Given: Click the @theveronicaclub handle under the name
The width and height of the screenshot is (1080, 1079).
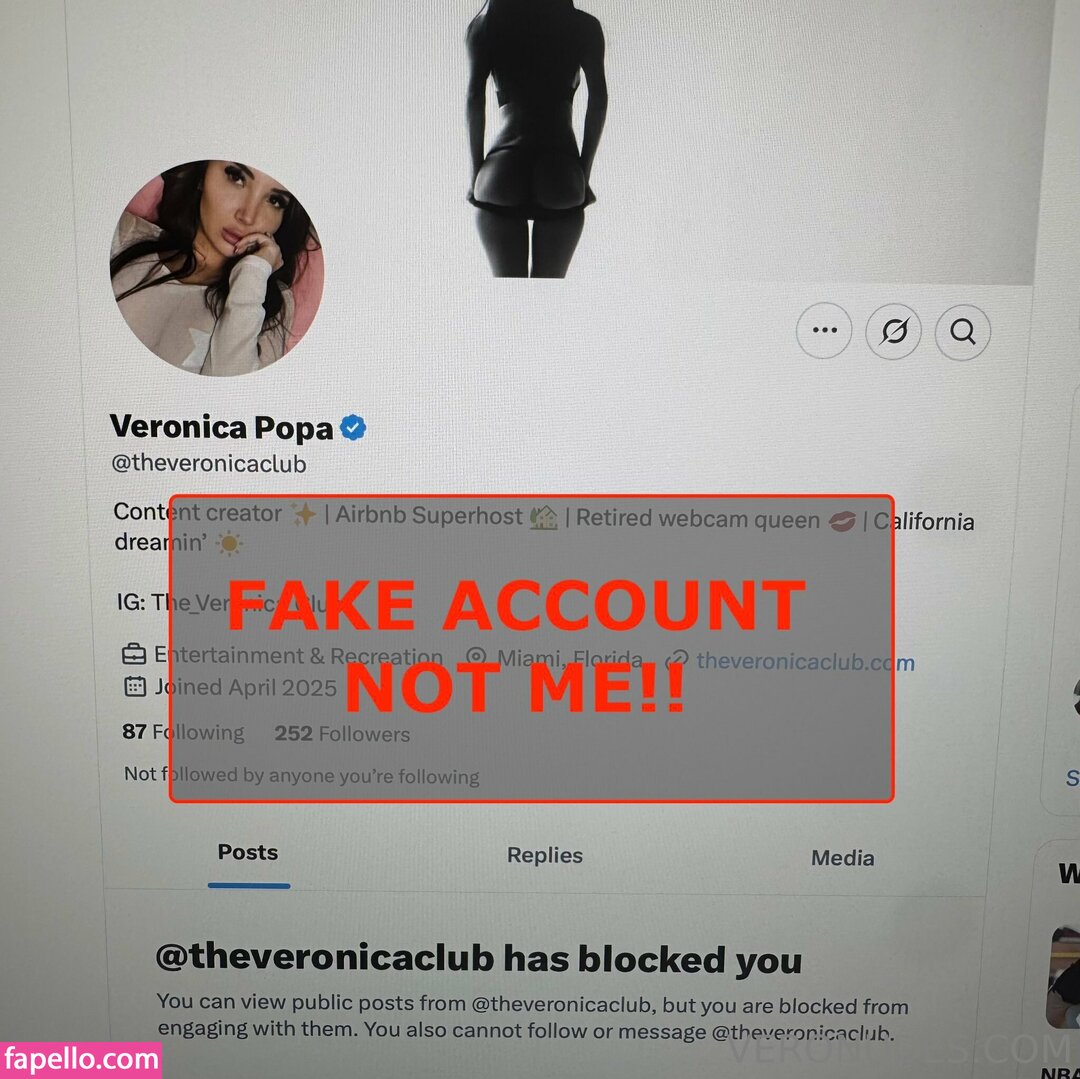Looking at the screenshot, I should tap(209, 463).
